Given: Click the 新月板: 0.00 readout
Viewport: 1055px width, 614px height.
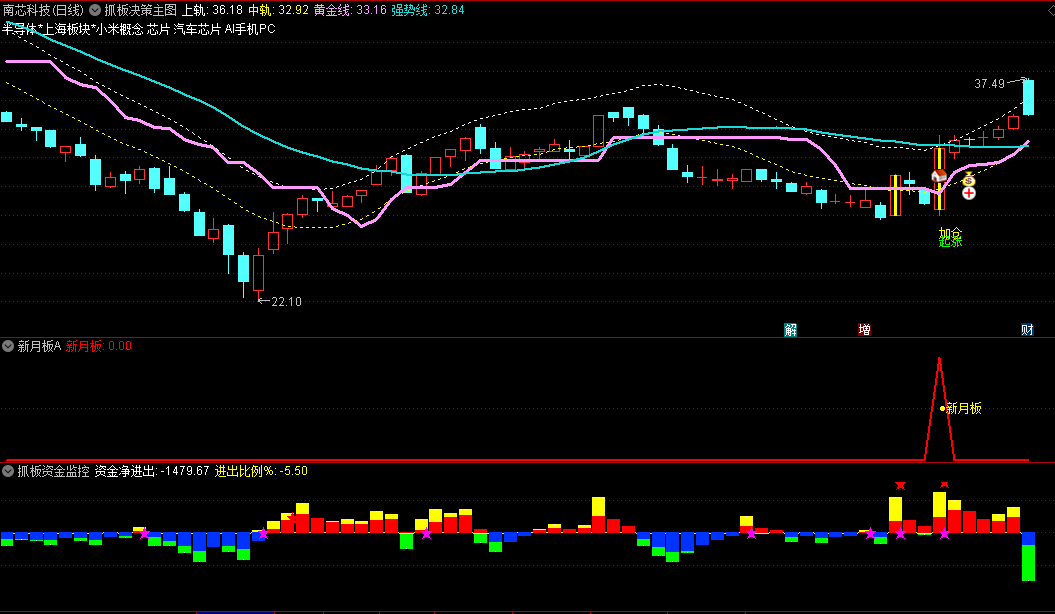Looking at the screenshot, I should pos(99,346).
